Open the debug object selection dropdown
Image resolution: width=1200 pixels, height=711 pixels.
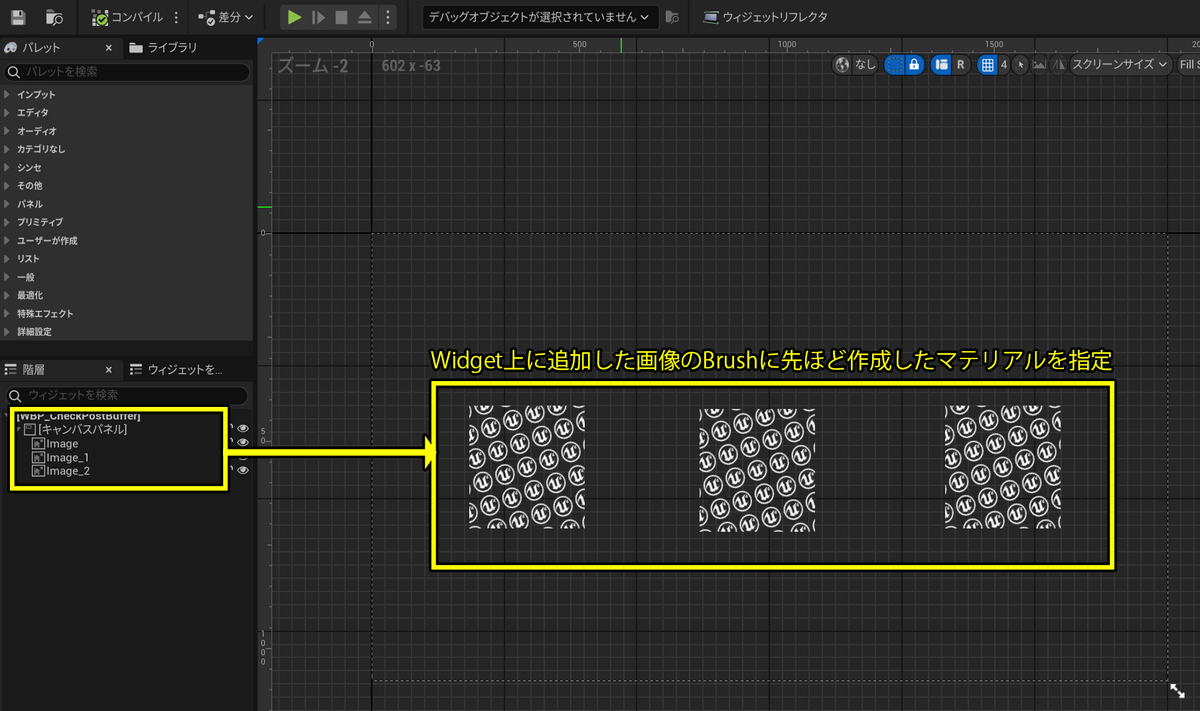(x=540, y=17)
